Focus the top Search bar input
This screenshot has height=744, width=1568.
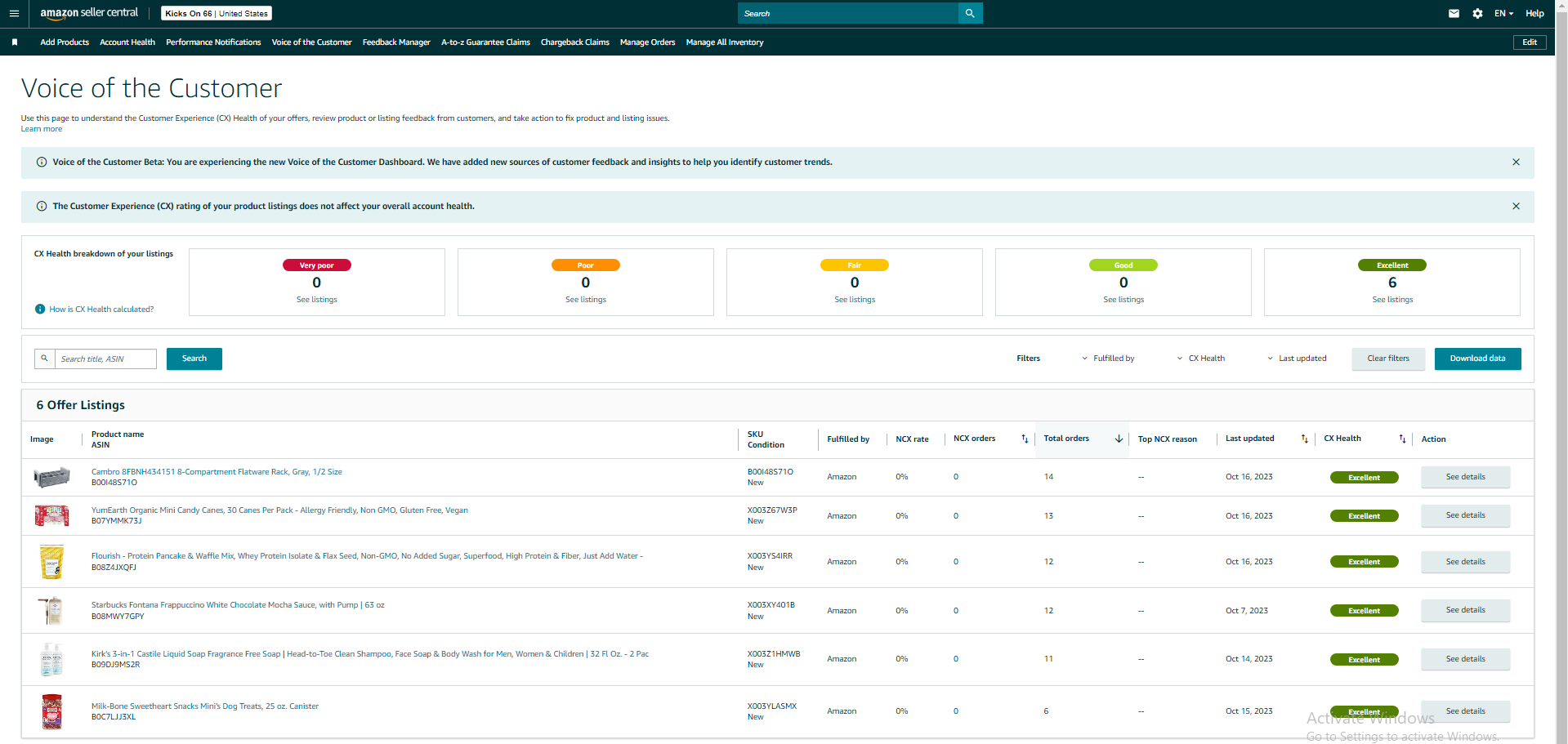847,13
